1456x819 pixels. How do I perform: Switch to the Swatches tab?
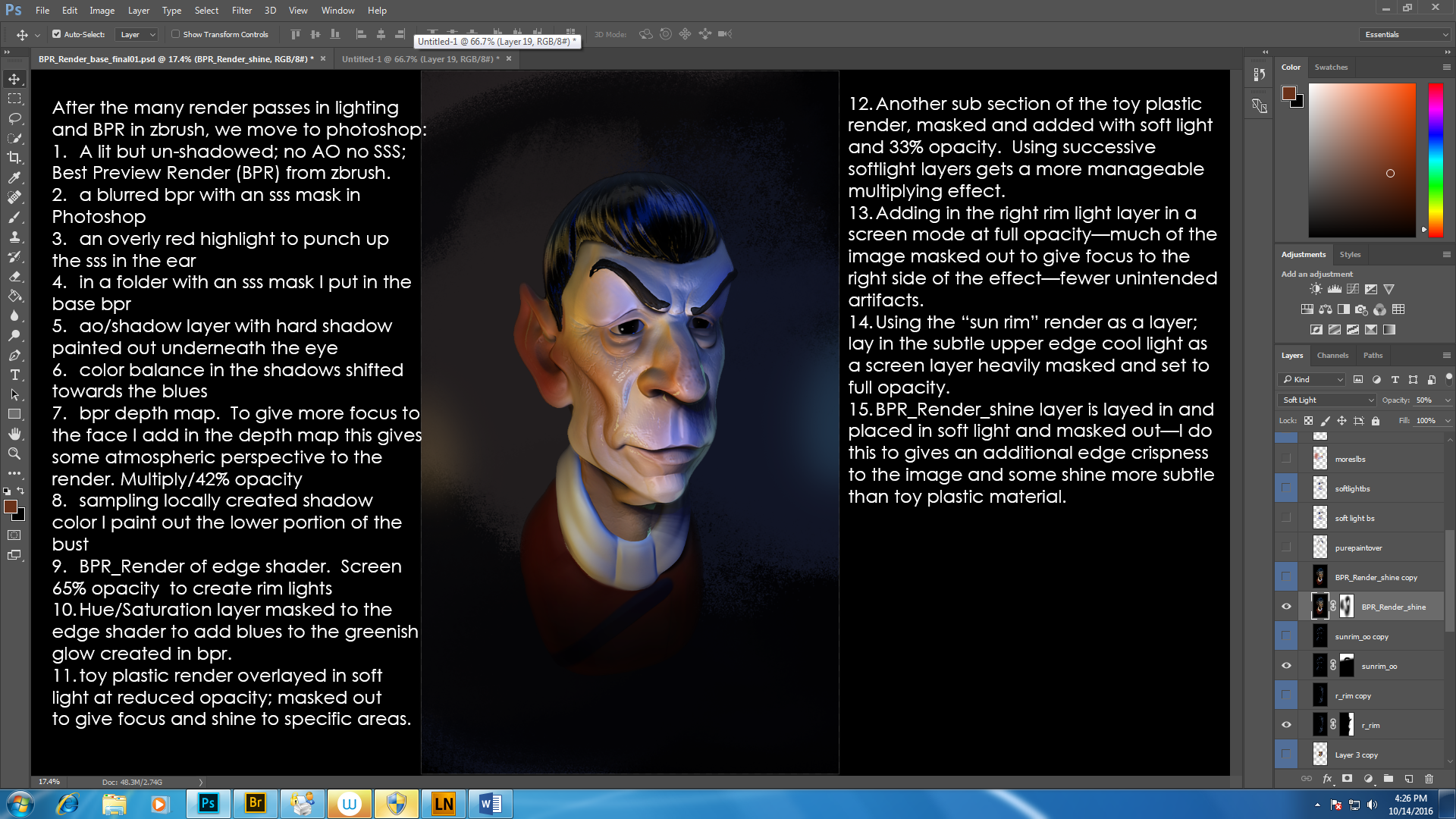(x=1331, y=67)
